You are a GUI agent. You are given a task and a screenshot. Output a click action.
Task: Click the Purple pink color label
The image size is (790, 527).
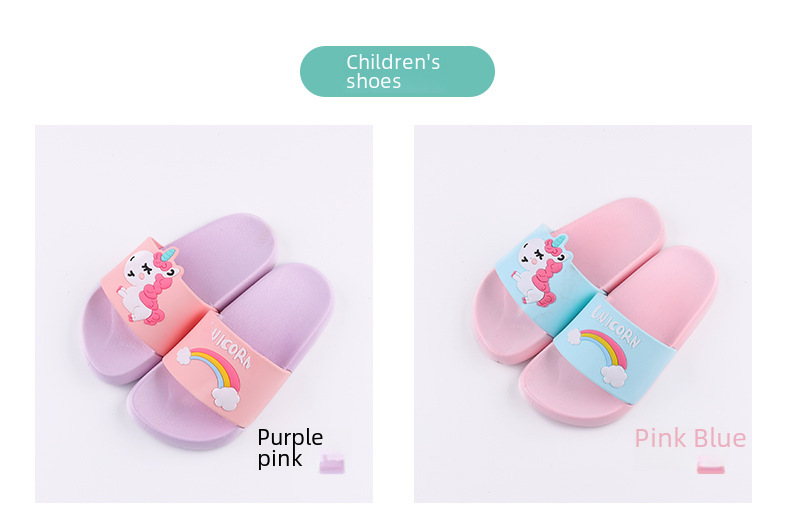pos(290,447)
